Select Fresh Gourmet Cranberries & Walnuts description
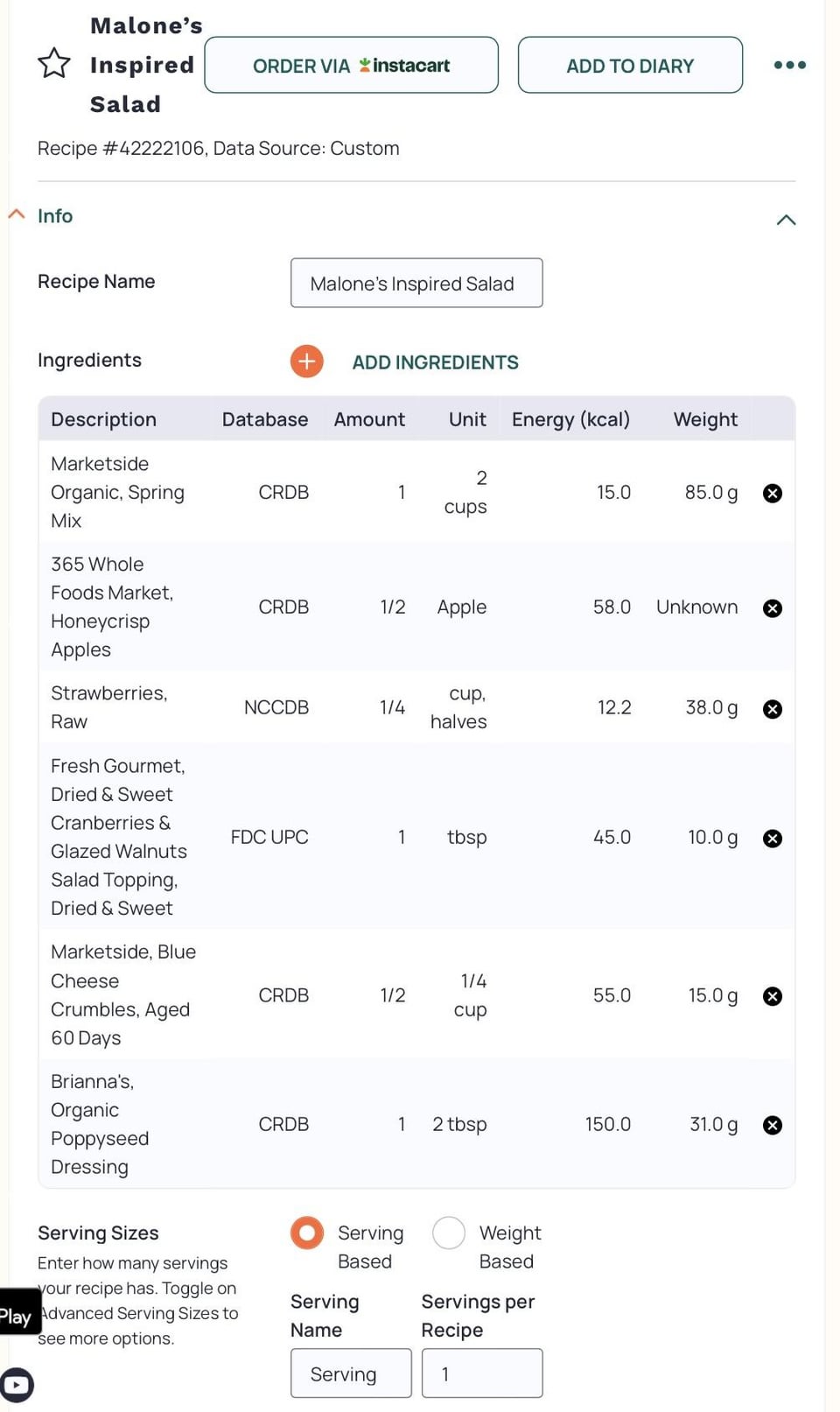This screenshot has height=1412, width=840. [x=119, y=837]
